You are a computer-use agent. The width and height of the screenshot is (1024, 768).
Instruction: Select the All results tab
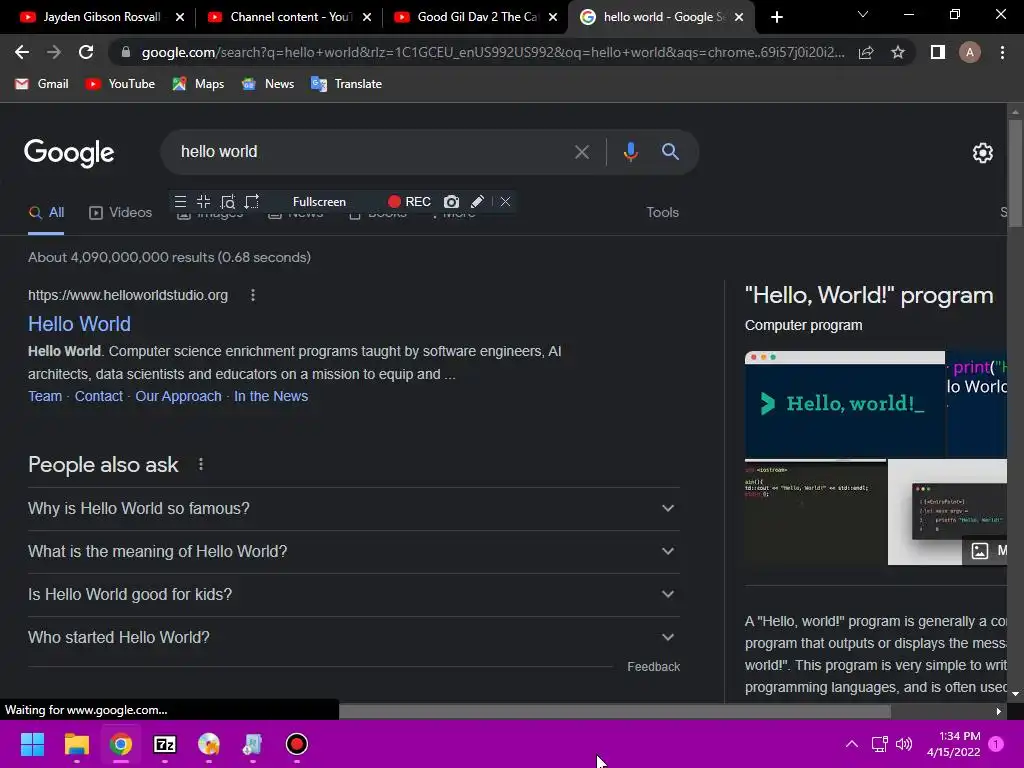point(46,212)
